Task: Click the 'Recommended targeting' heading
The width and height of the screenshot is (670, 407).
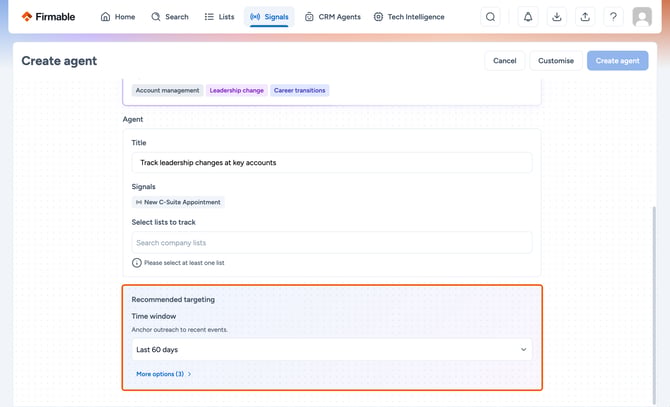Action: point(173,299)
